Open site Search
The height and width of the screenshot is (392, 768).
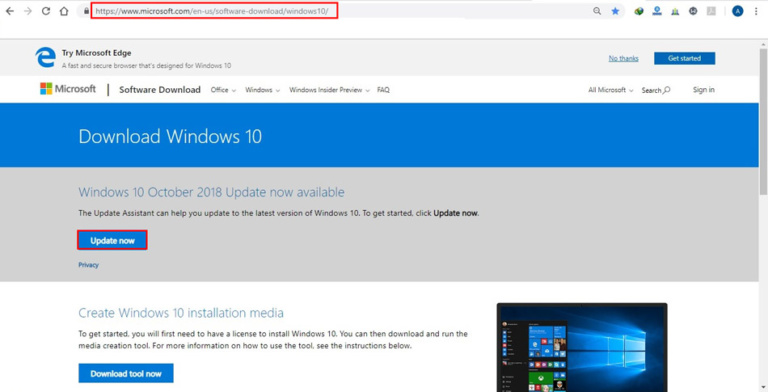click(656, 90)
